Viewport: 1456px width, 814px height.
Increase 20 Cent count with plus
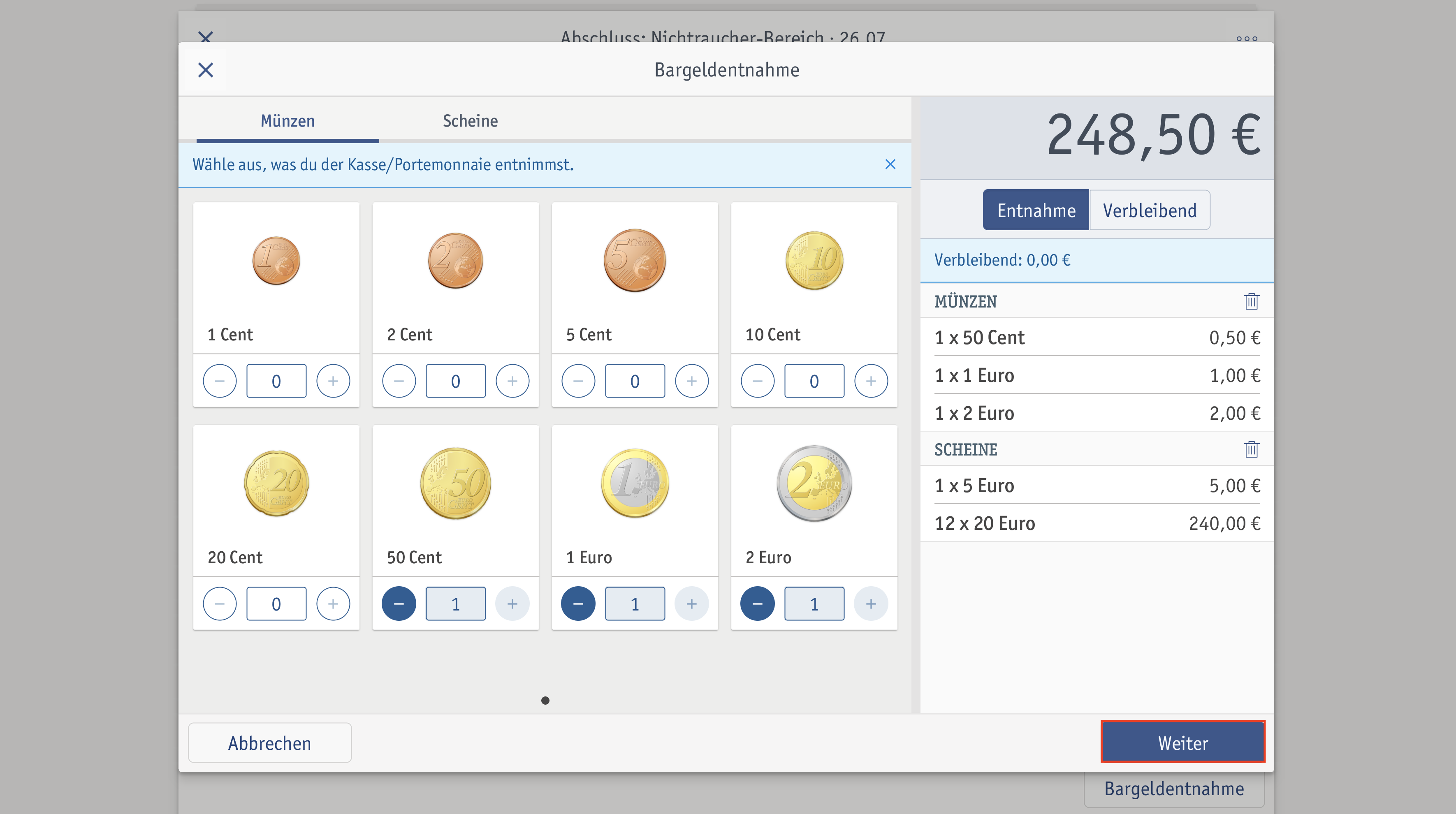pyautogui.click(x=334, y=604)
